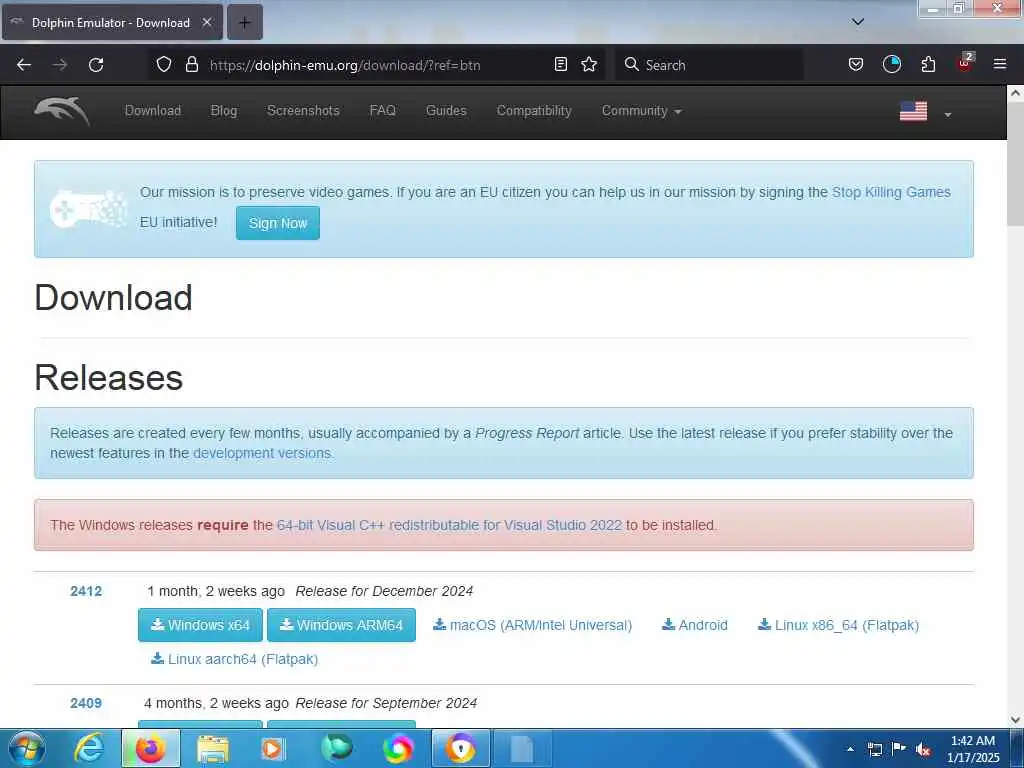
Task: Open the colorful ring app taskbar icon
Action: 398,748
